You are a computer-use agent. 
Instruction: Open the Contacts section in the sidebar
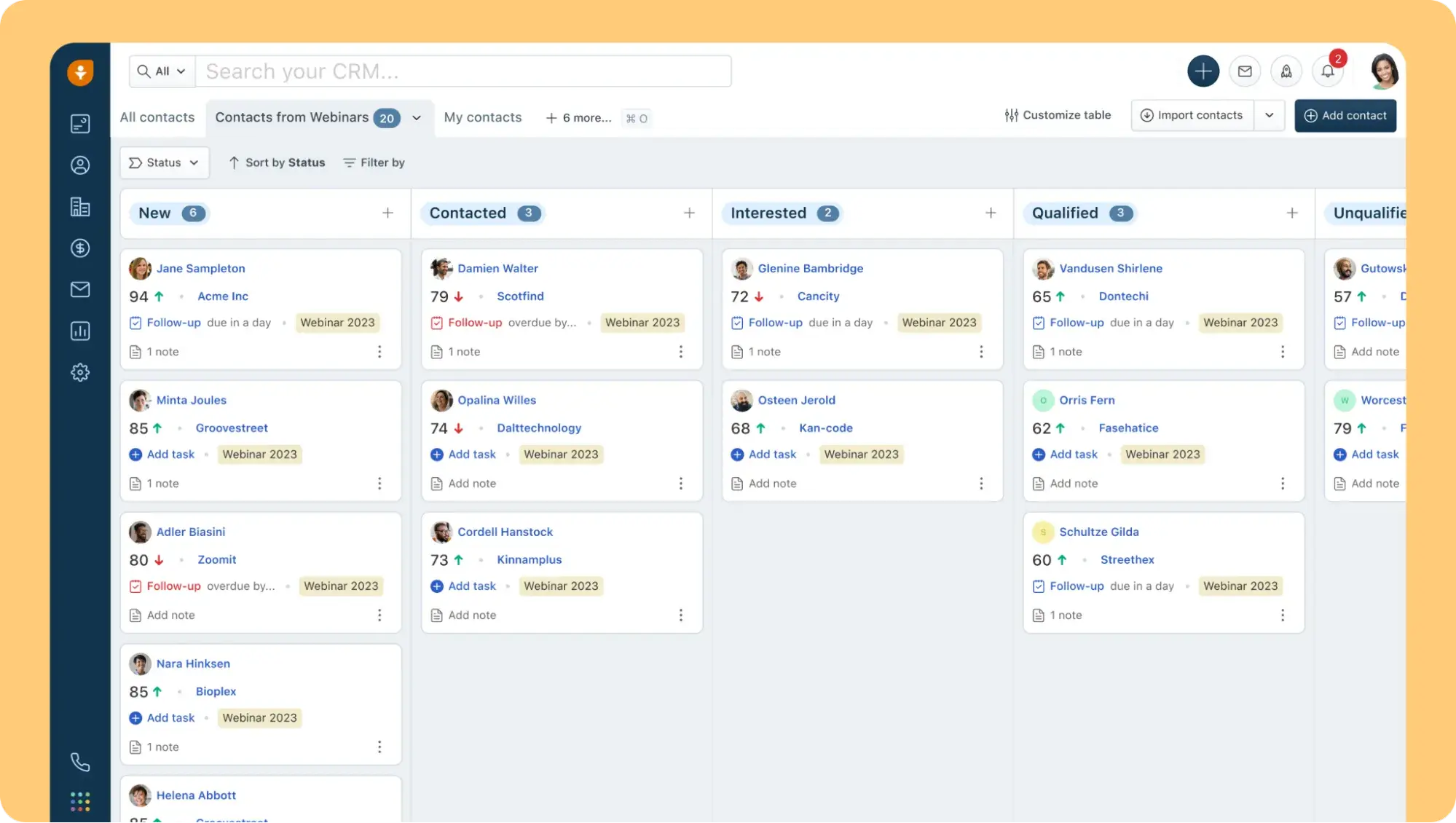pyautogui.click(x=80, y=165)
